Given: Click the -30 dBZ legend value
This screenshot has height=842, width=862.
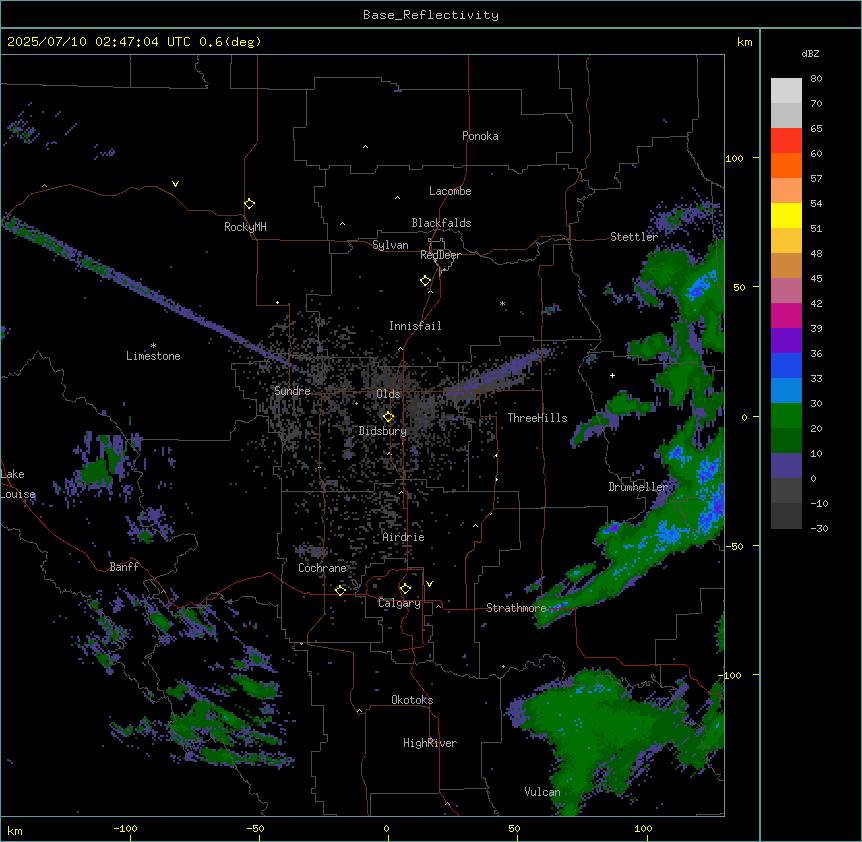Looking at the screenshot, I should pos(819,528).
